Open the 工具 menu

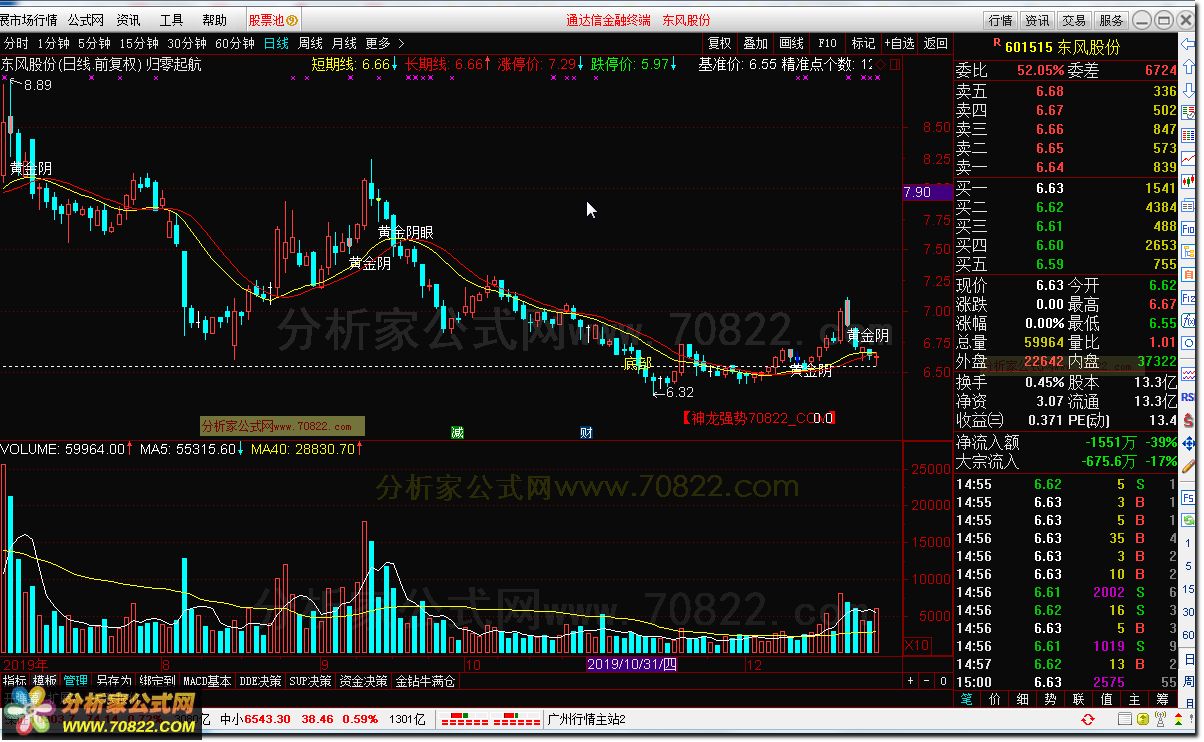point(171,20)
